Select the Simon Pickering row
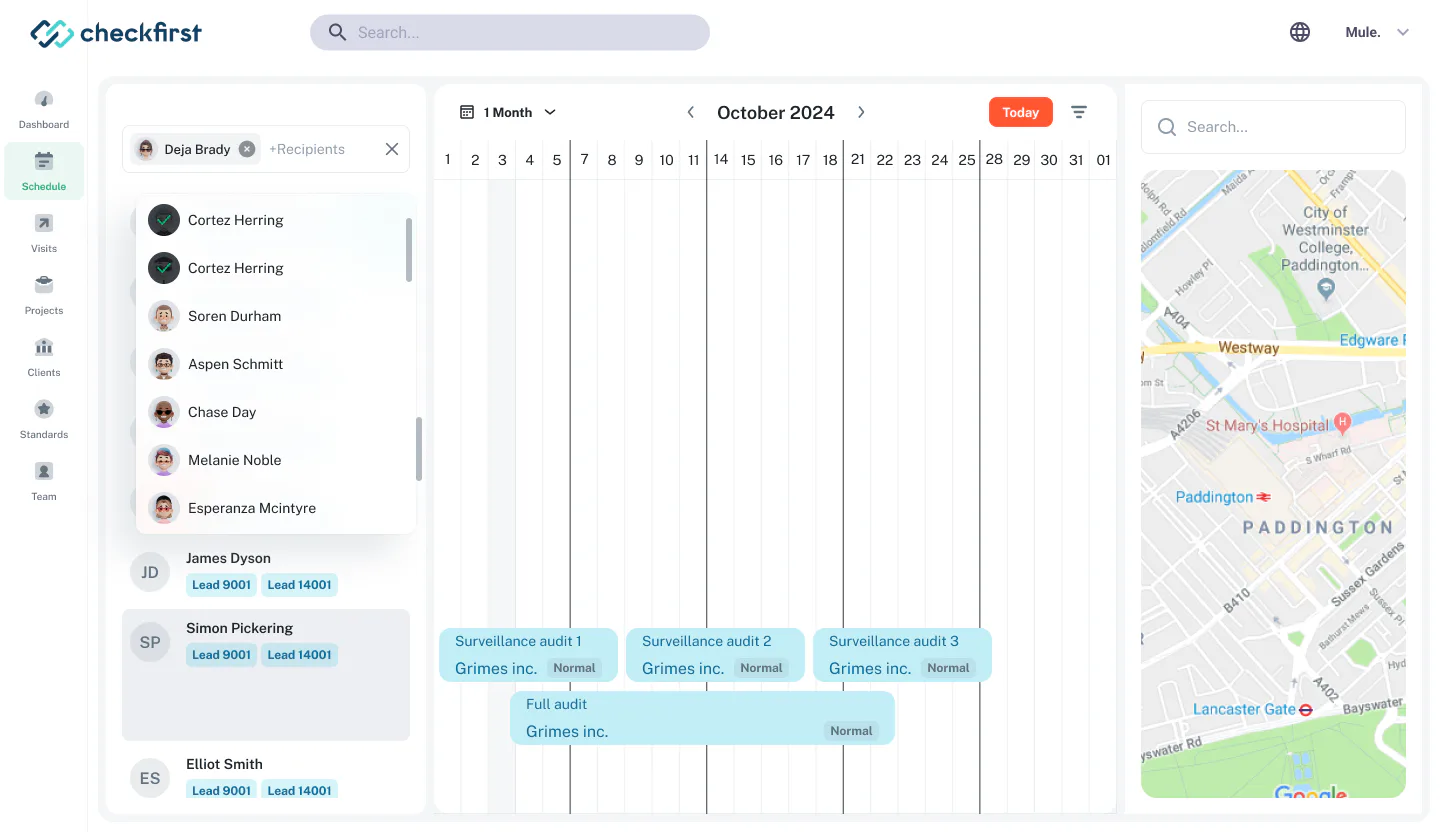This screenshot has height=832, width=1440. click(266, 675)
